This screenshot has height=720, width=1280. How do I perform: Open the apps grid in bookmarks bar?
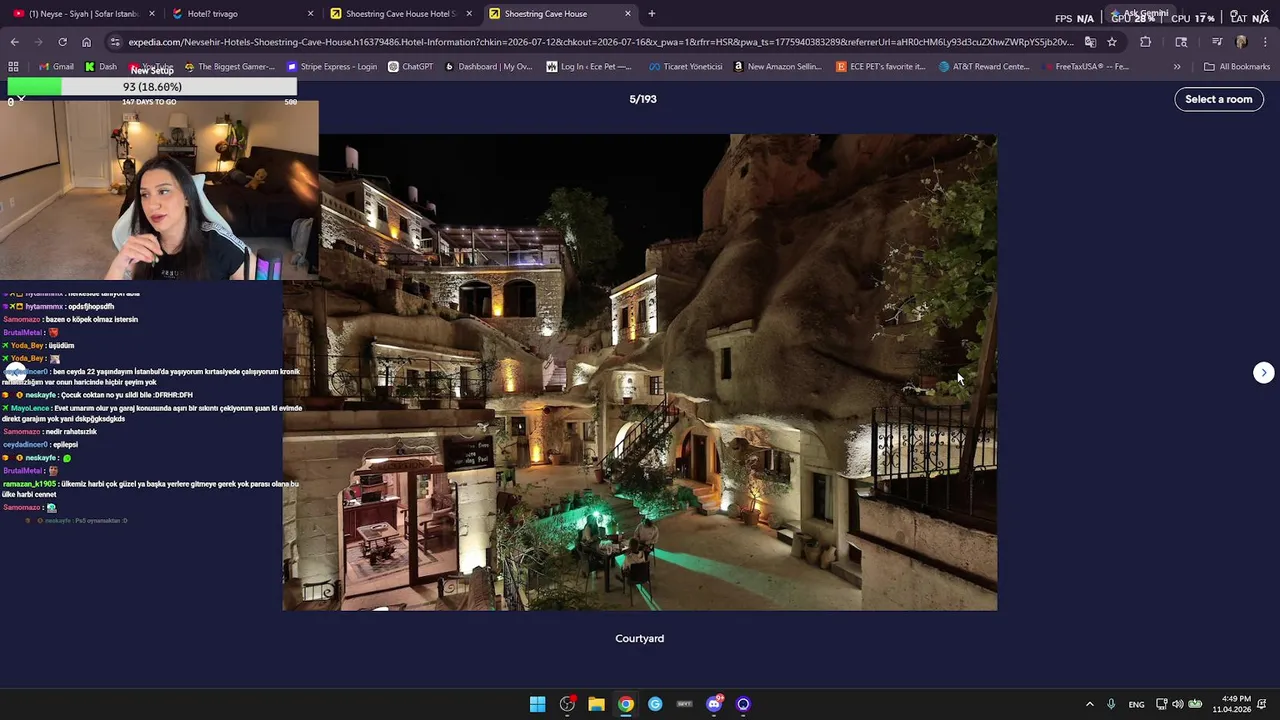13,67
